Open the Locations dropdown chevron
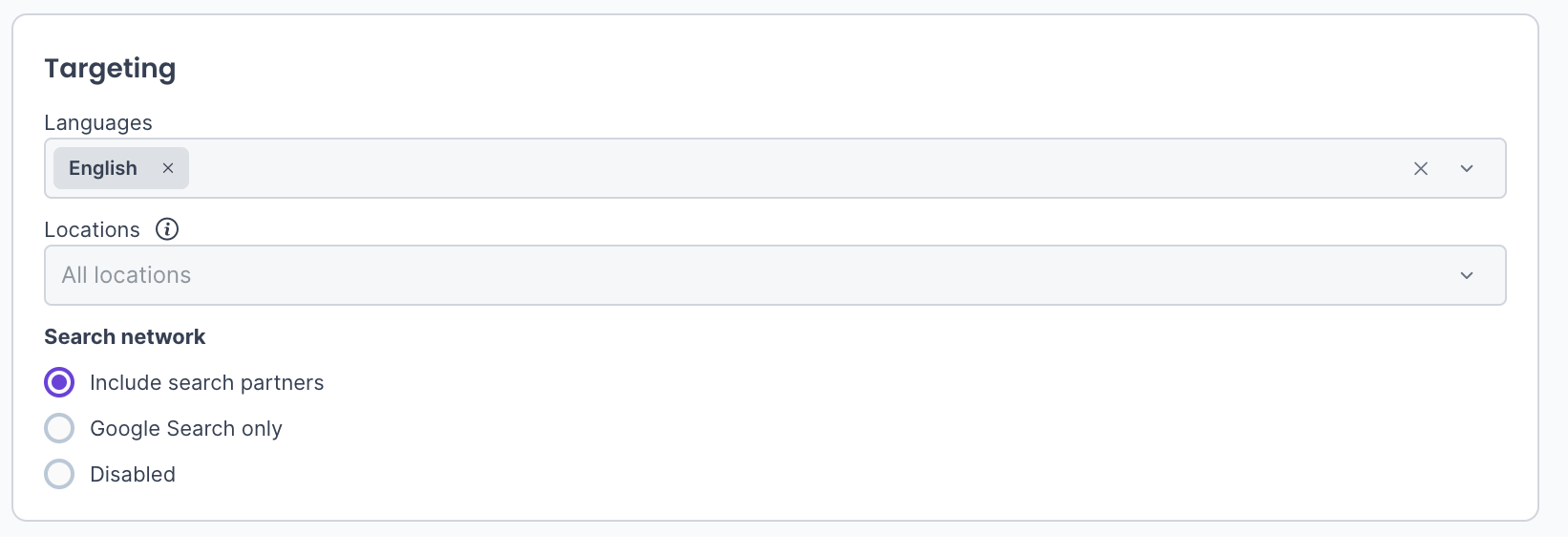1568x537 pixels. point(1467,275)
